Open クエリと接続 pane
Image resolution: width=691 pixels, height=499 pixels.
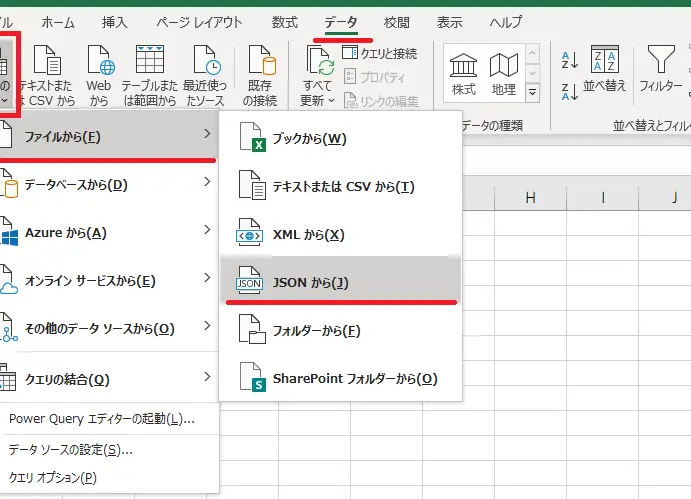[x=379, y=53]
